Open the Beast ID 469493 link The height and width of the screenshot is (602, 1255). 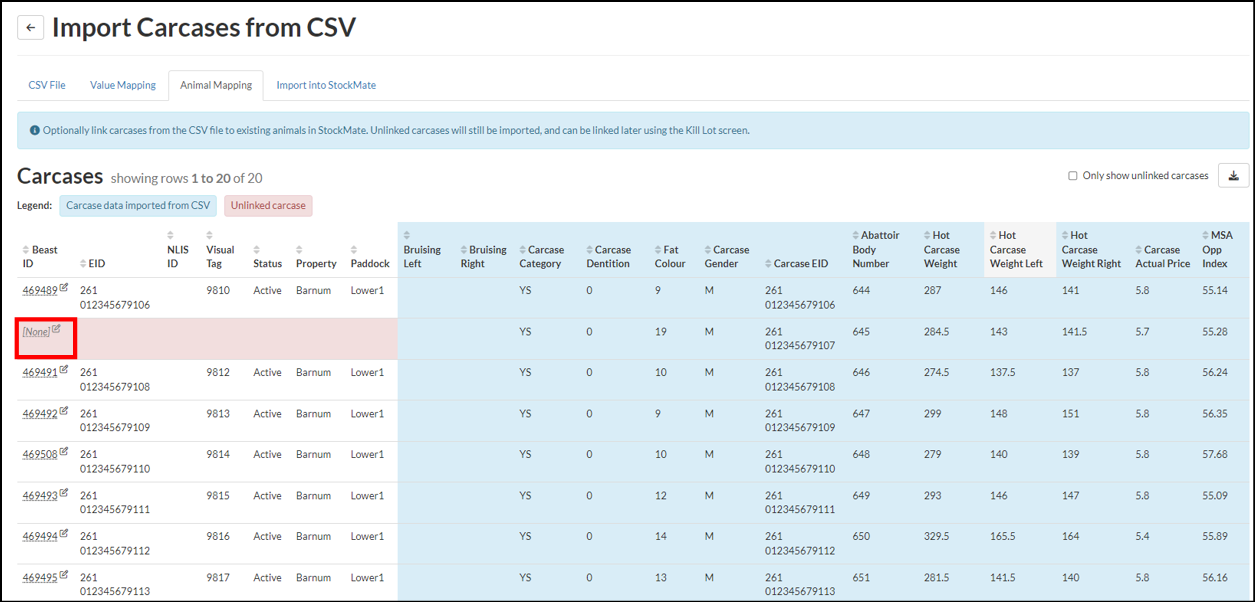point(40,496)
